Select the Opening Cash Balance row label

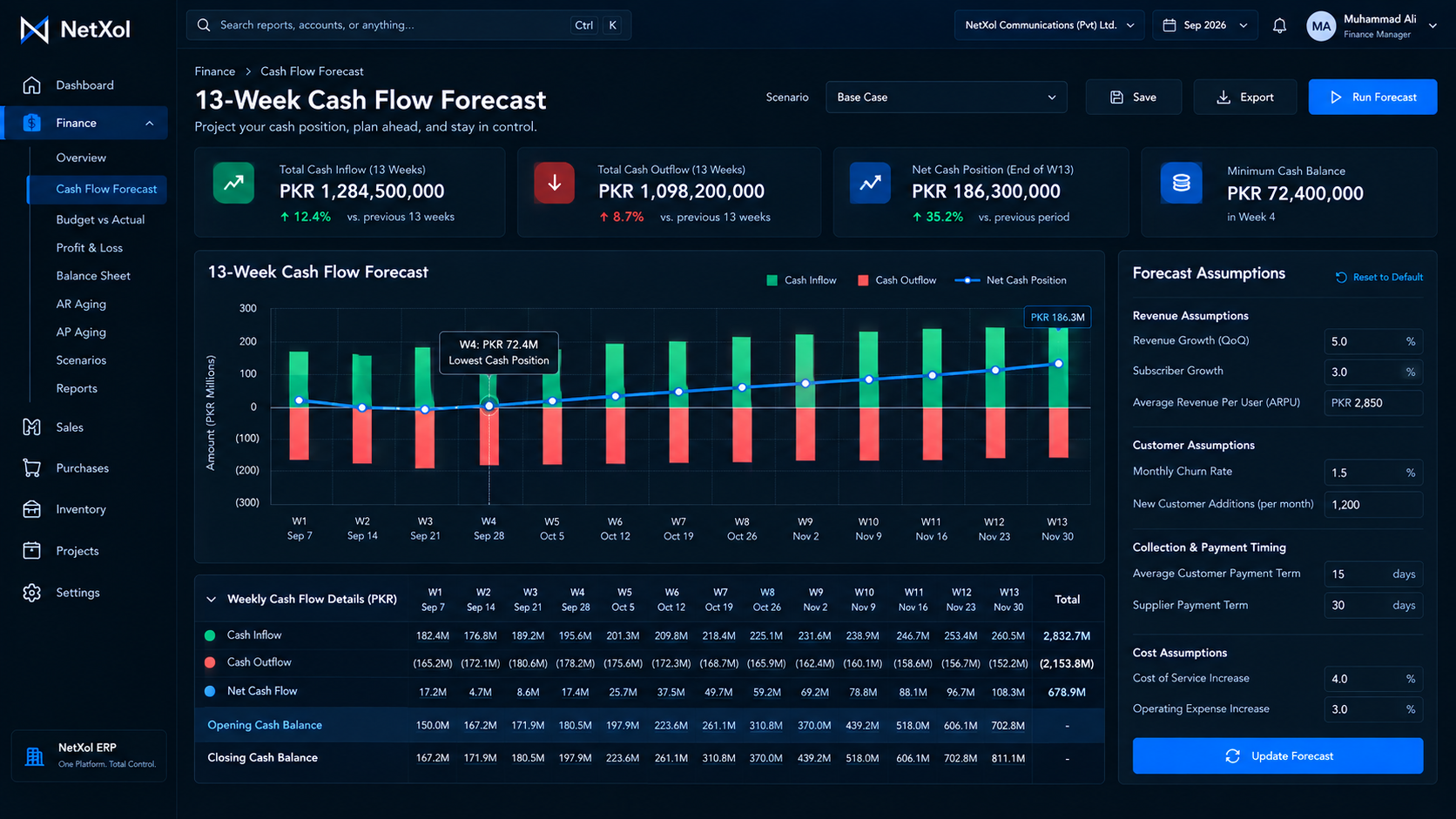click(x=265, y=725)
